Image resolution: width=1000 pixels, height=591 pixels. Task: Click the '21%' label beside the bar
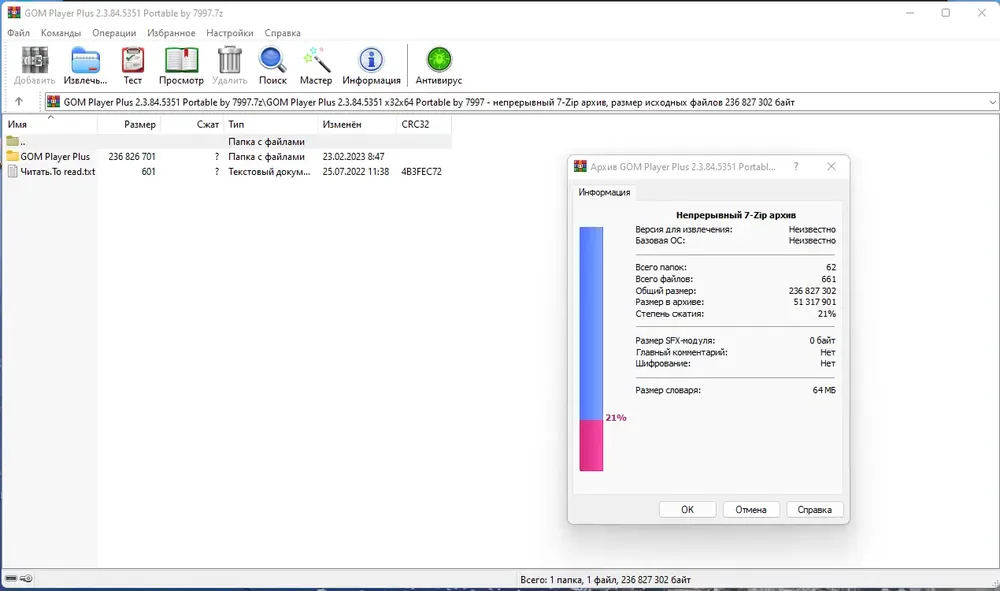click(x=616, y=418)
